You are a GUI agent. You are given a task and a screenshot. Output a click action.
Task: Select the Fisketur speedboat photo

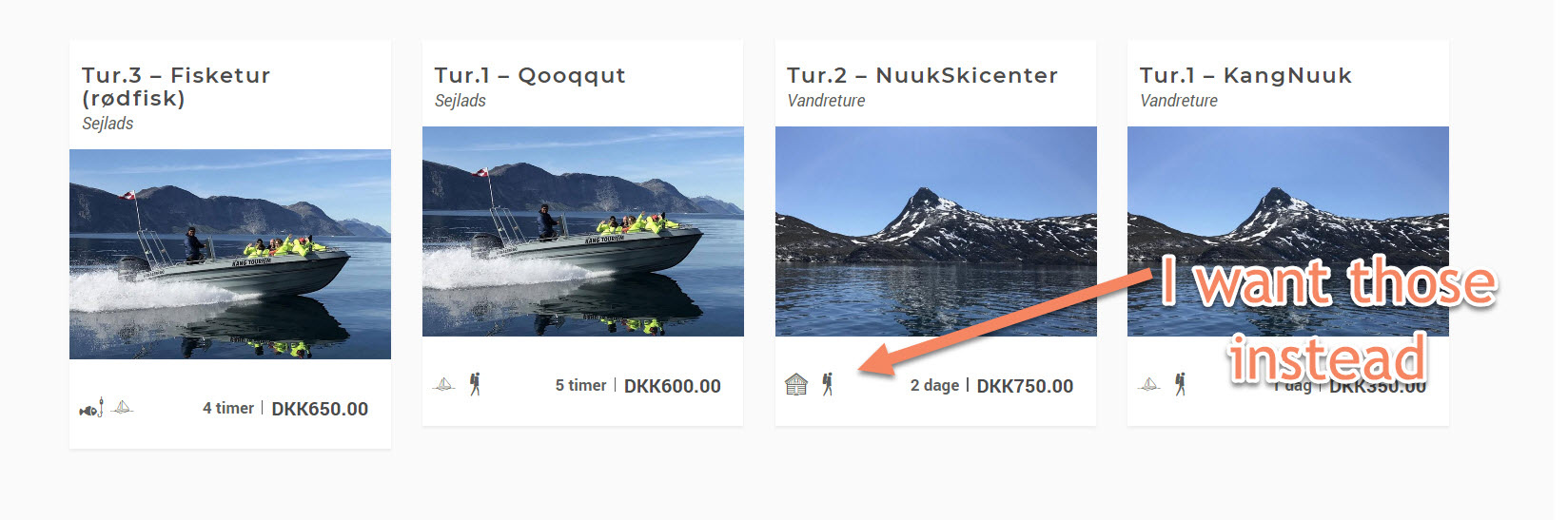230,254
